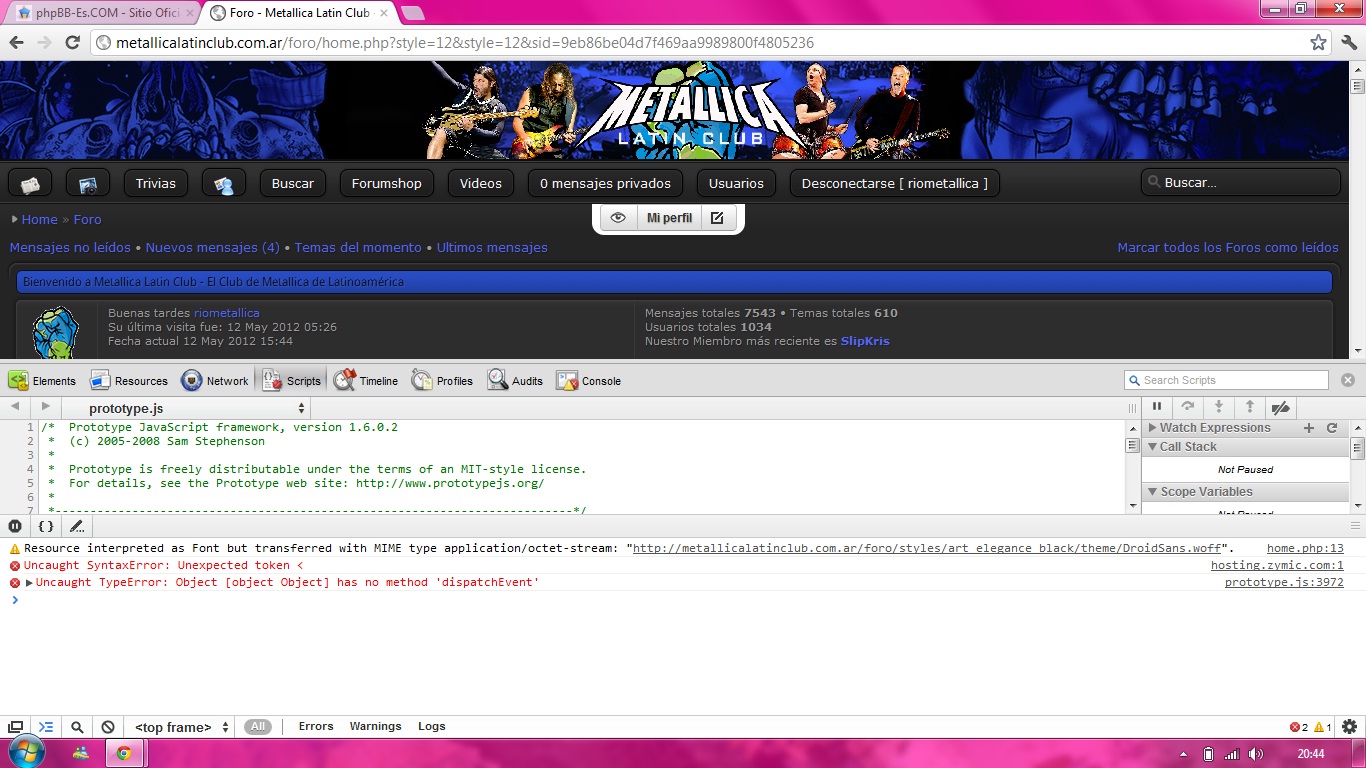Click the Step out debugger icon
This screenshot has width=1366, height=768.
[x=1249, y=407]
